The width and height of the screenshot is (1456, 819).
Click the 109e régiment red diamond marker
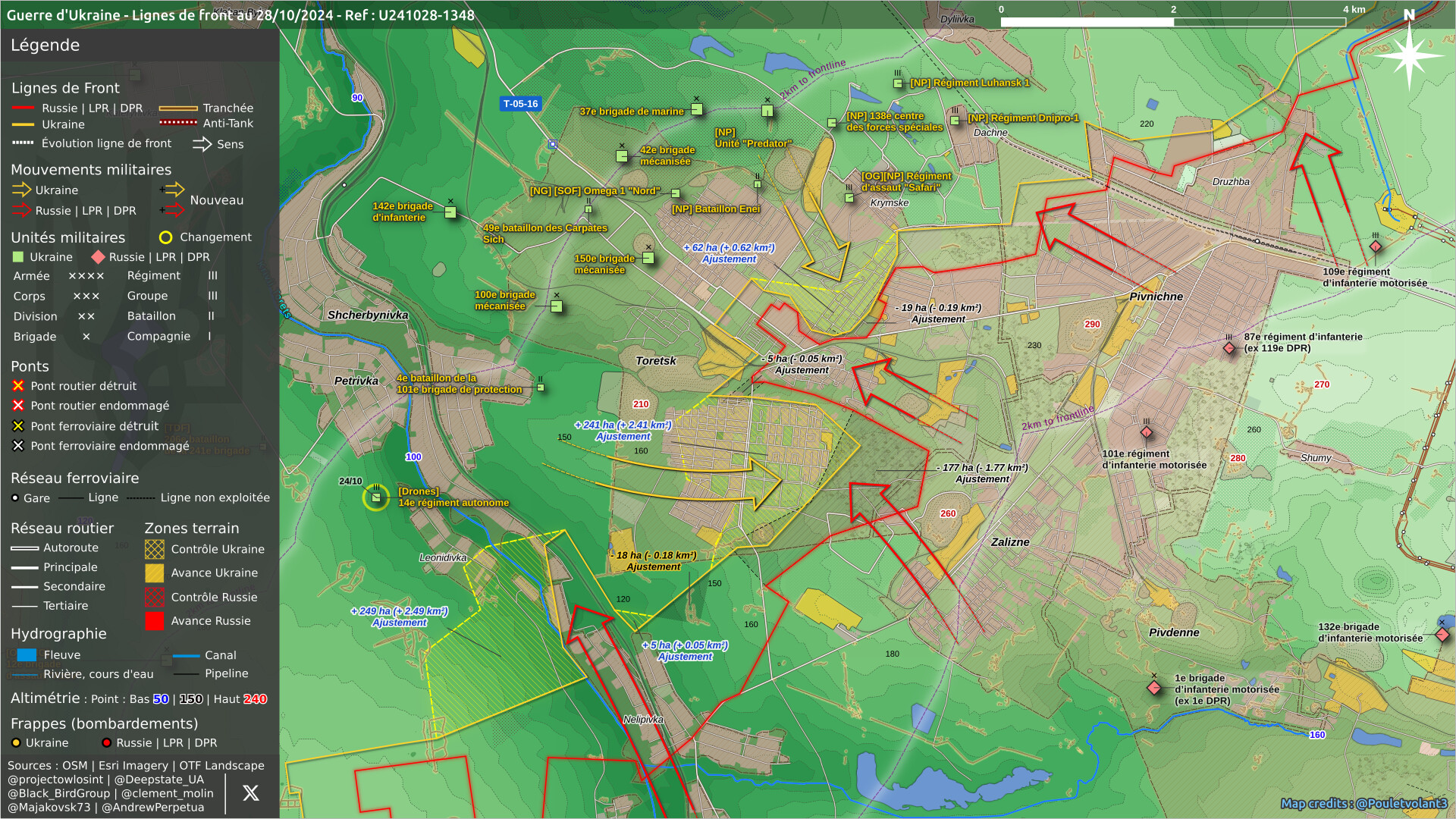(1376, 246)
